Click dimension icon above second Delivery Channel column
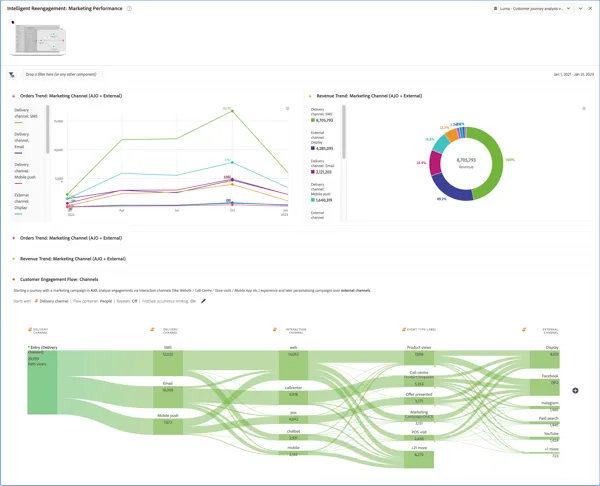 pyautogui.click(x=152, y=329)
